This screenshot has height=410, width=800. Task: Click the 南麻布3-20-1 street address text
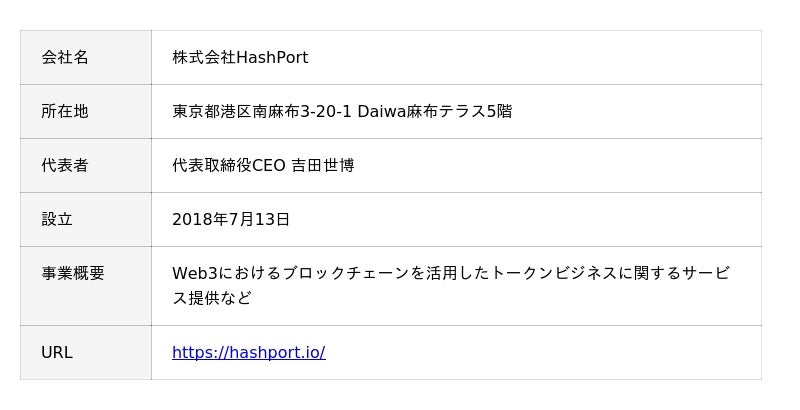(301, 111)
